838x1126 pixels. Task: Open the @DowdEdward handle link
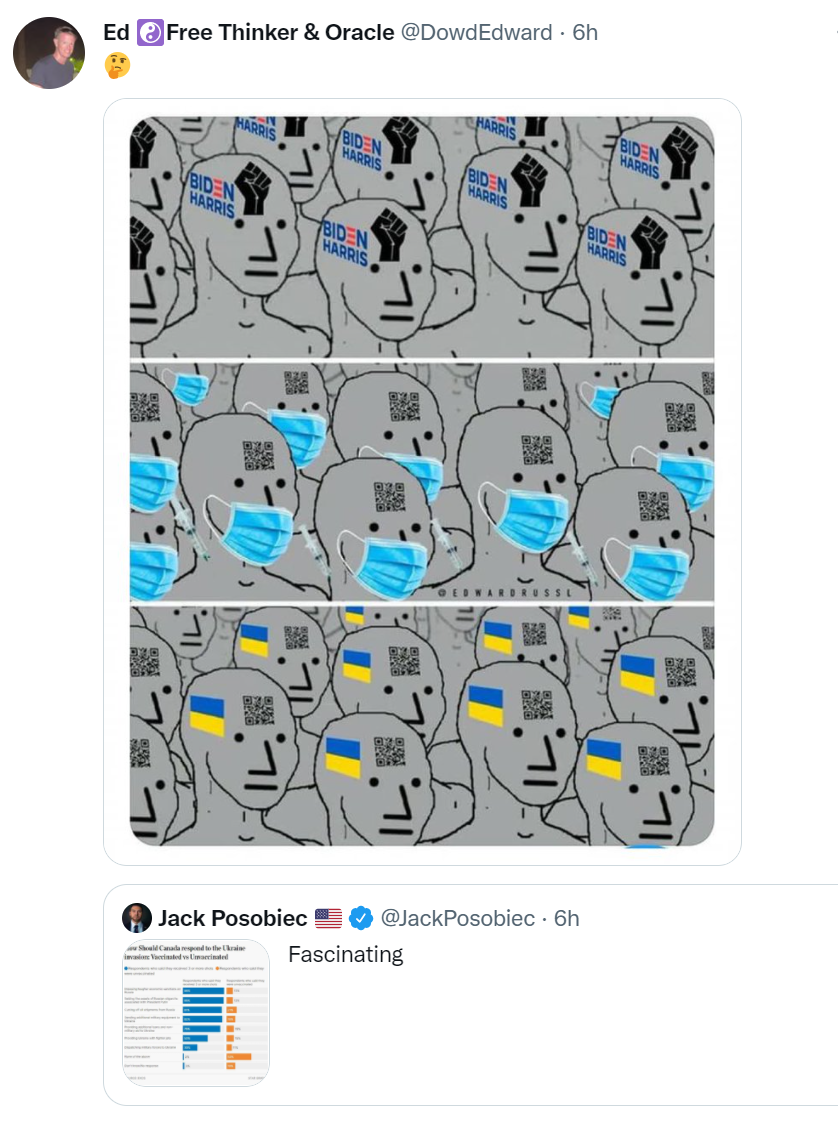pyautogui.click(x=476, y=33)
